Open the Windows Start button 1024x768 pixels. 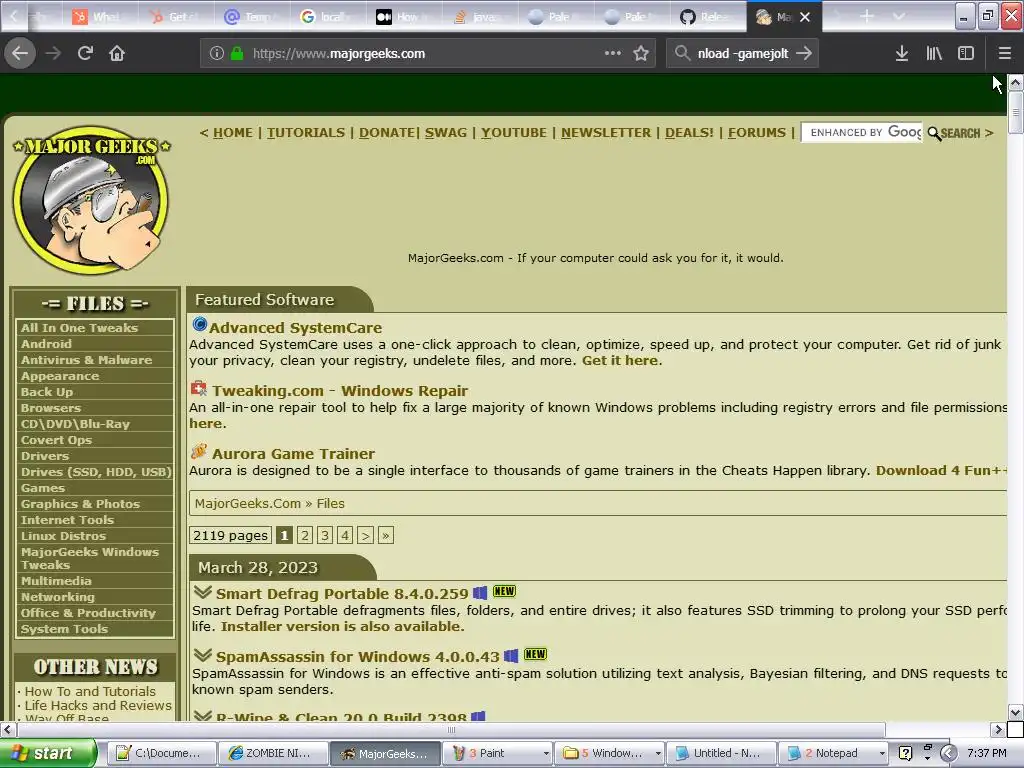point(47,753)
